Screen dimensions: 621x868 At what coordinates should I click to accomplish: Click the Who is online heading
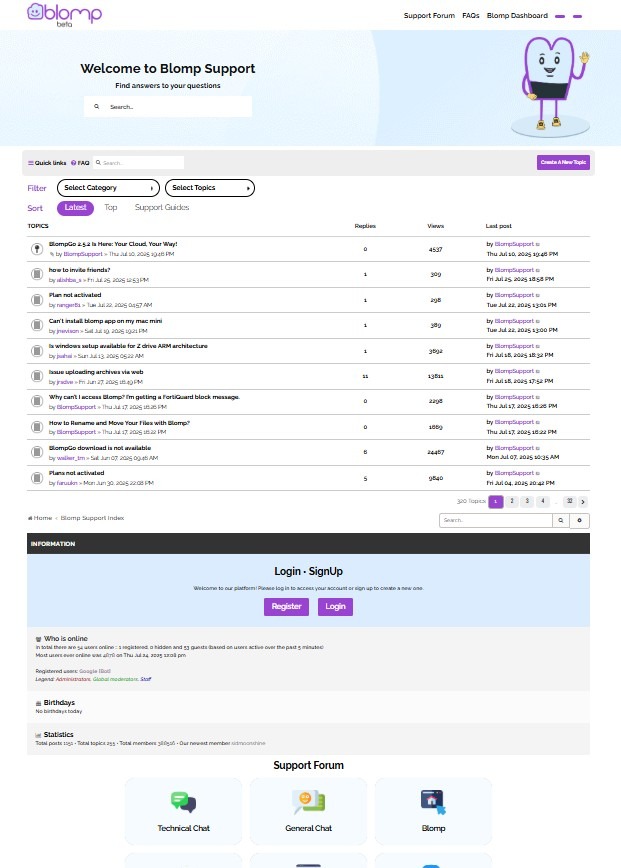[65, 639]
